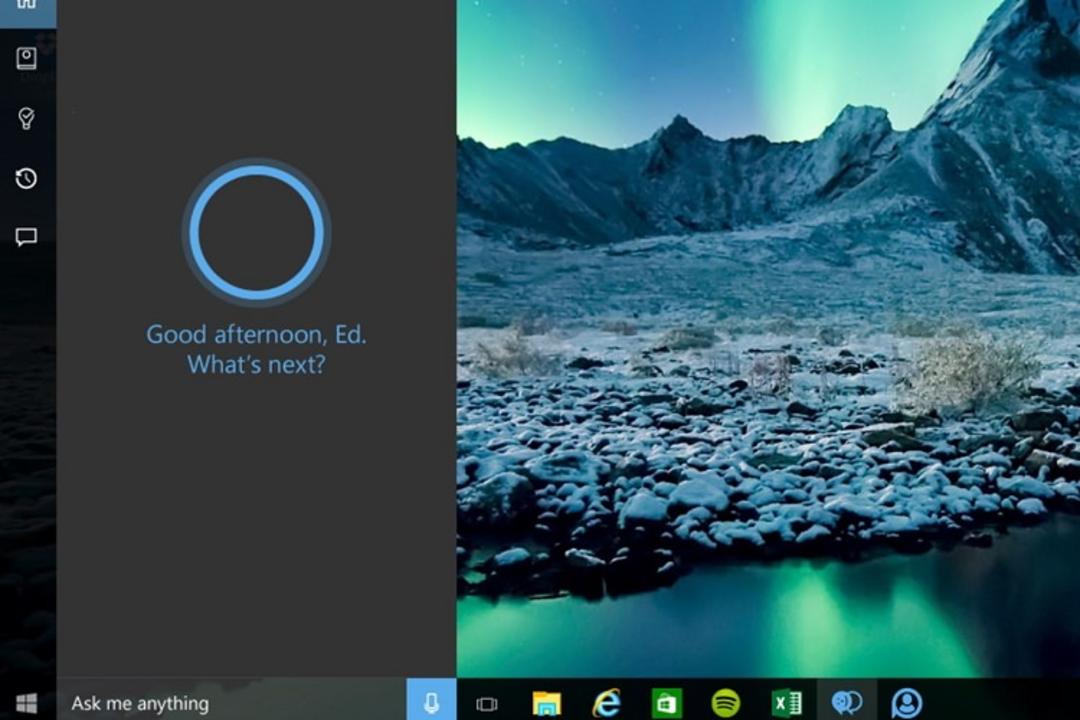Launch File Explorer from the taskbar

tap(546, 703)
